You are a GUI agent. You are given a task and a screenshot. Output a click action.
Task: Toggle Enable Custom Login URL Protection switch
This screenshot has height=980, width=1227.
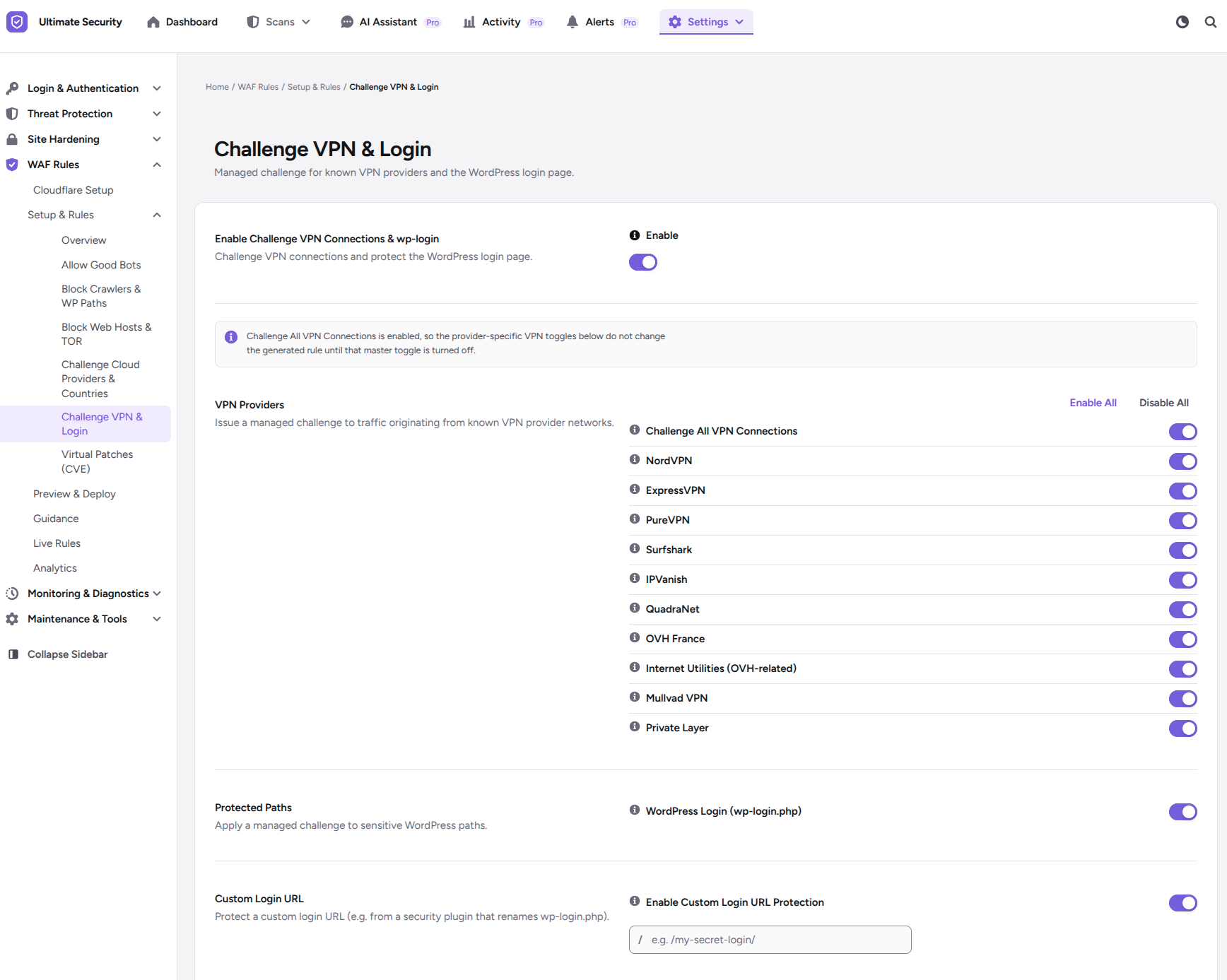click(x=1182, y=903)
